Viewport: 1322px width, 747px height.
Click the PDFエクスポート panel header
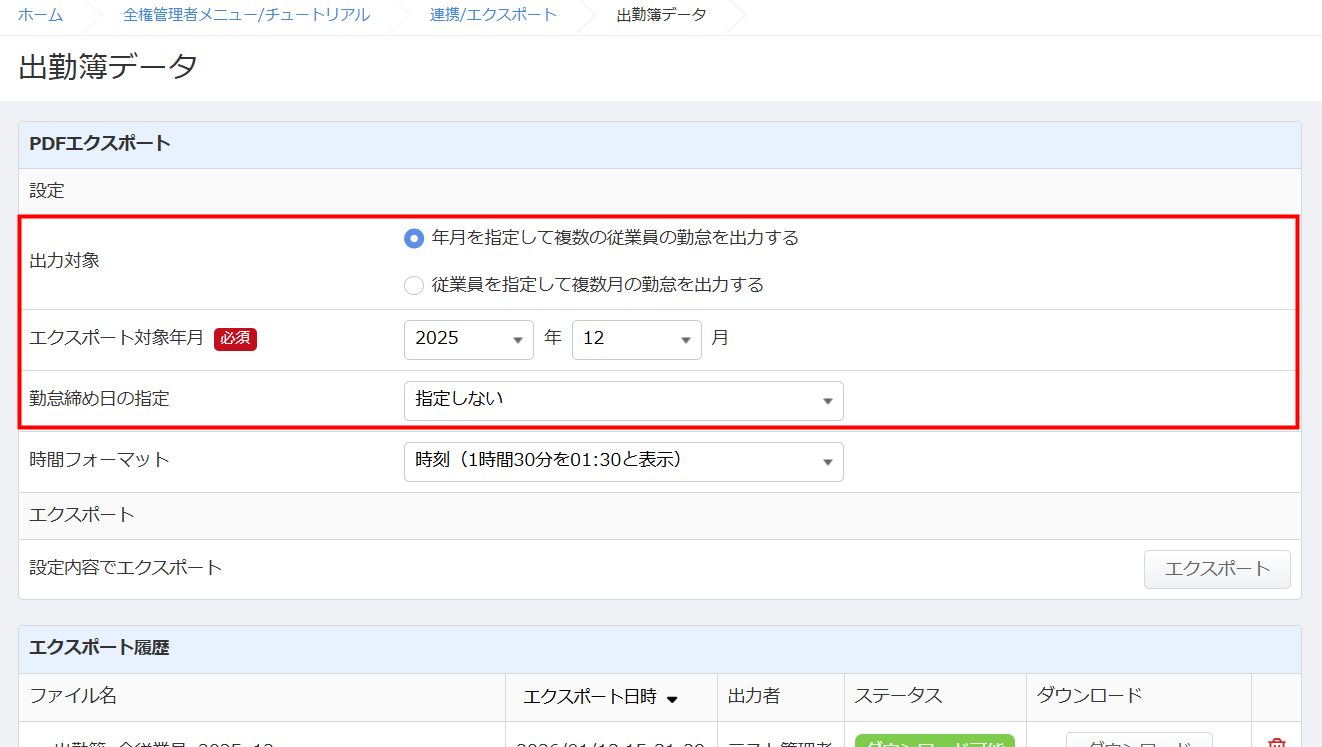[100, 144]
